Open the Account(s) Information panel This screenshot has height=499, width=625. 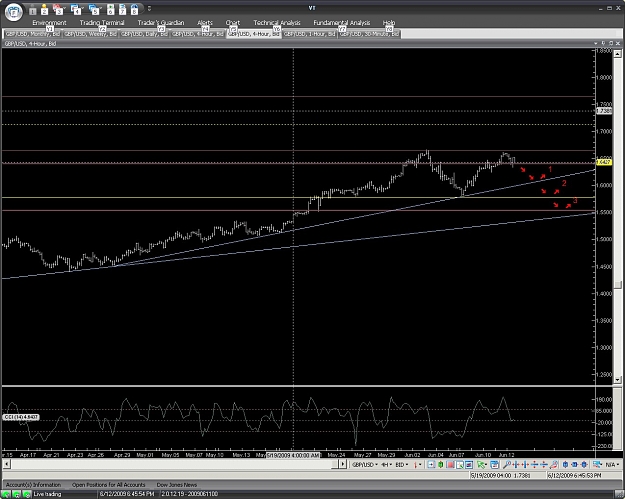point(33,485)
